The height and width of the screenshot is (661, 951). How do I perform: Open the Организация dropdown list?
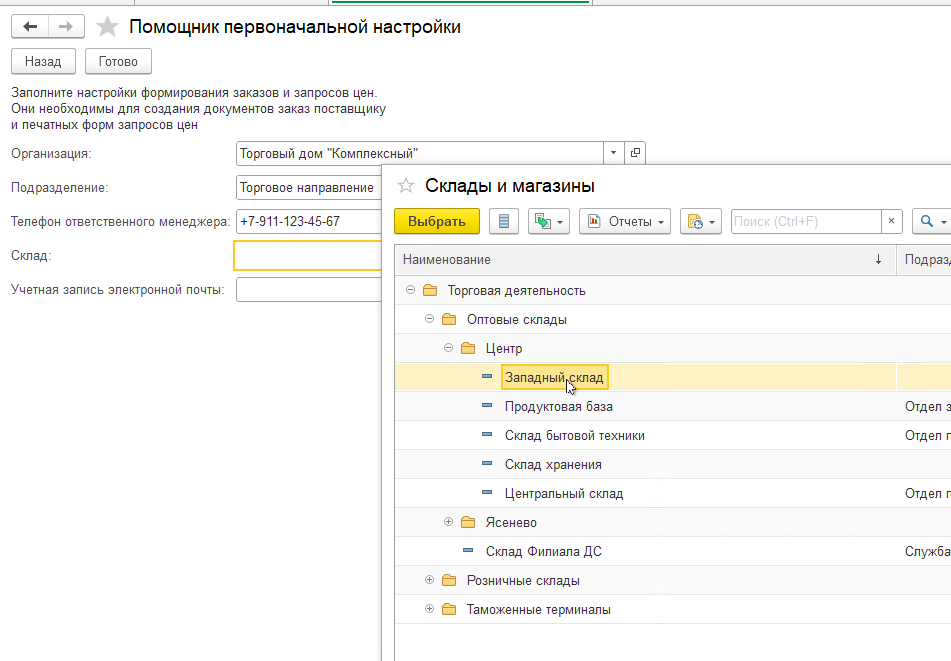[x=613, y=153]
